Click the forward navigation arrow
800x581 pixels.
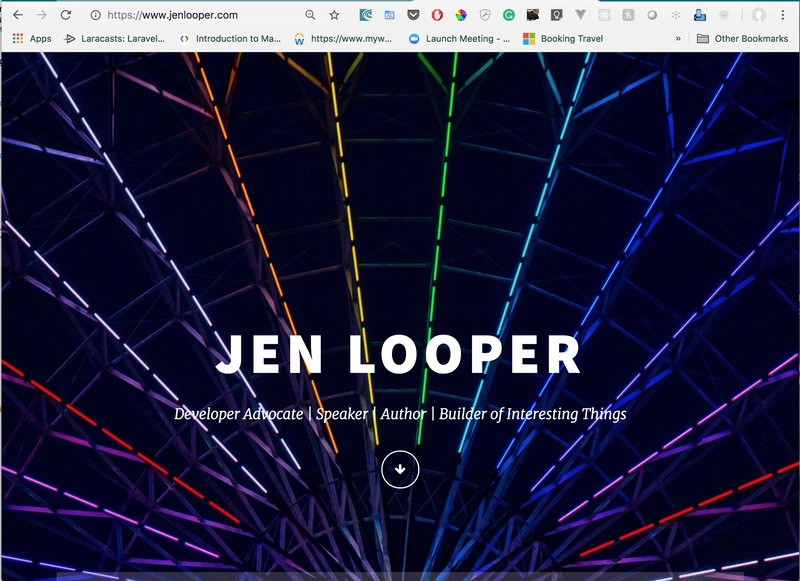click(41, 15)
